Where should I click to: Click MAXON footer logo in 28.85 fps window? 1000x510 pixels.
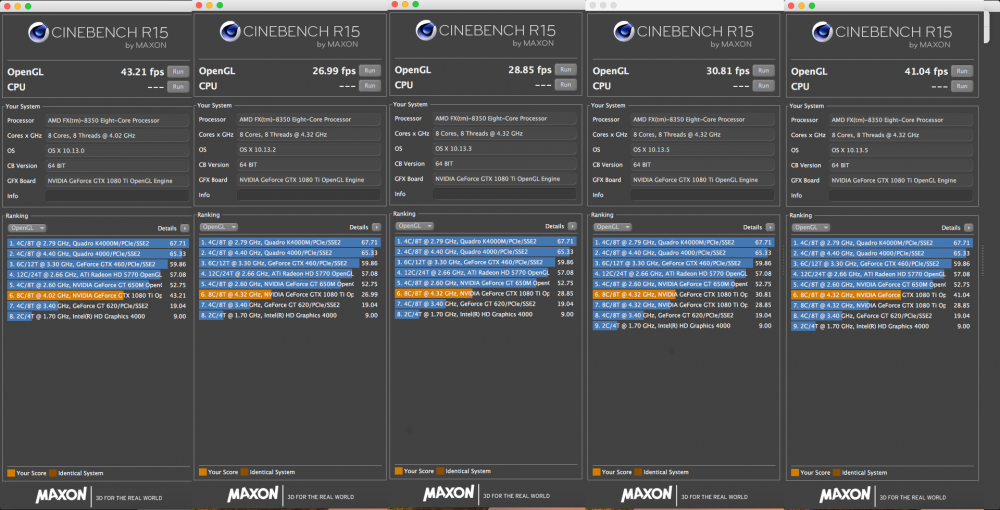pyautogui.click(x=448, y=493)
